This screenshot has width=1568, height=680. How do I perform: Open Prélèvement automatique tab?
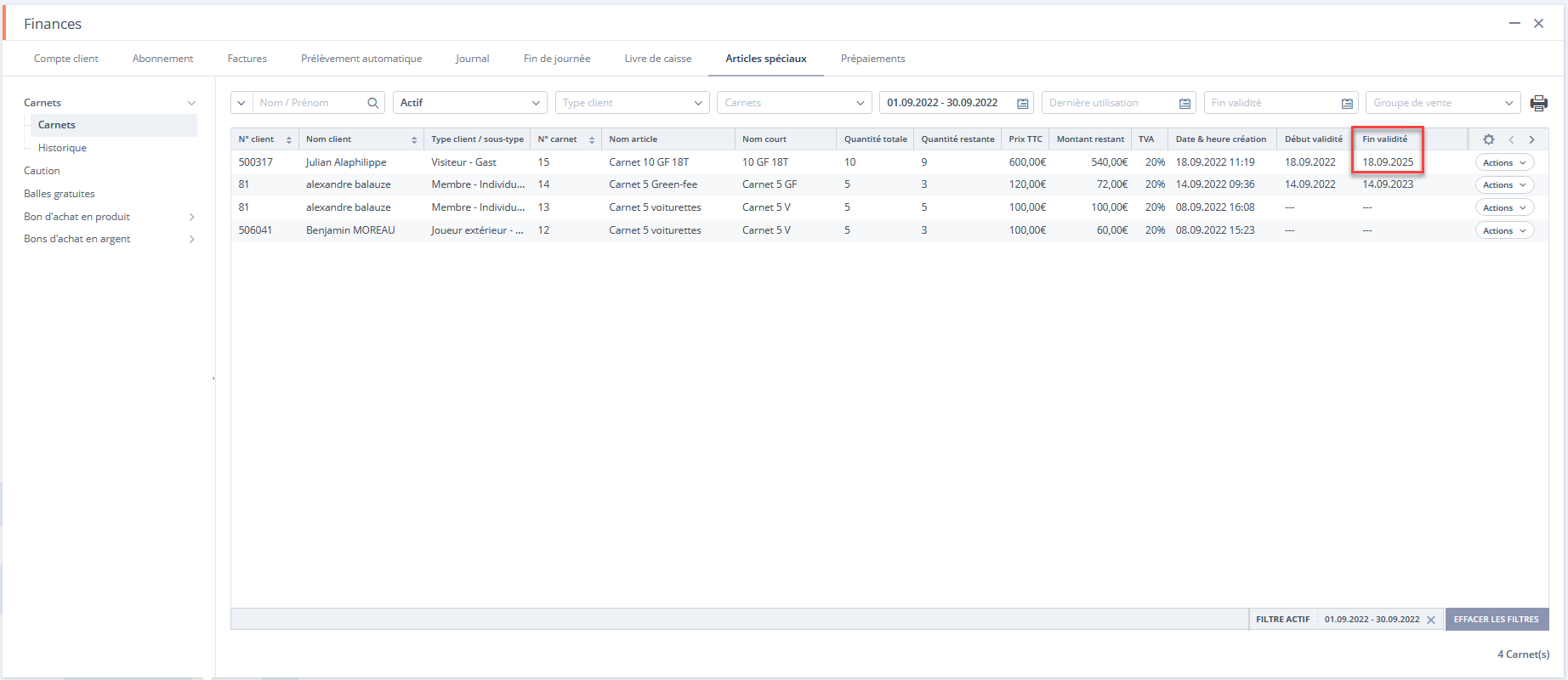361,59
